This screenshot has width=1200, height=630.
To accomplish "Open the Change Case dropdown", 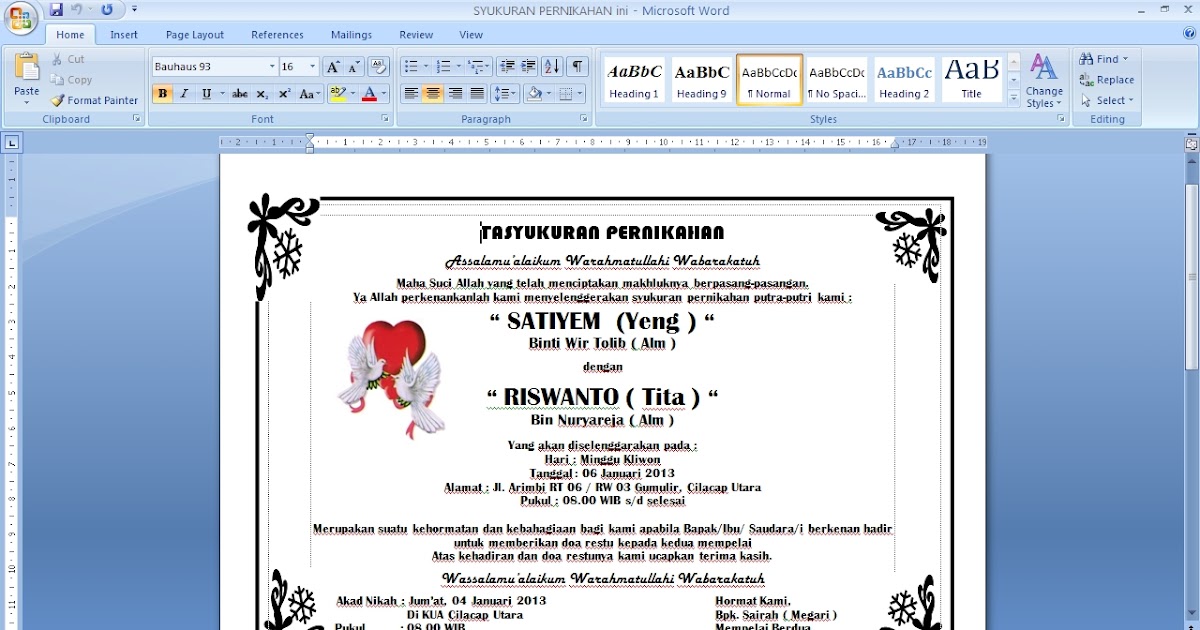I will pos(310,94).
